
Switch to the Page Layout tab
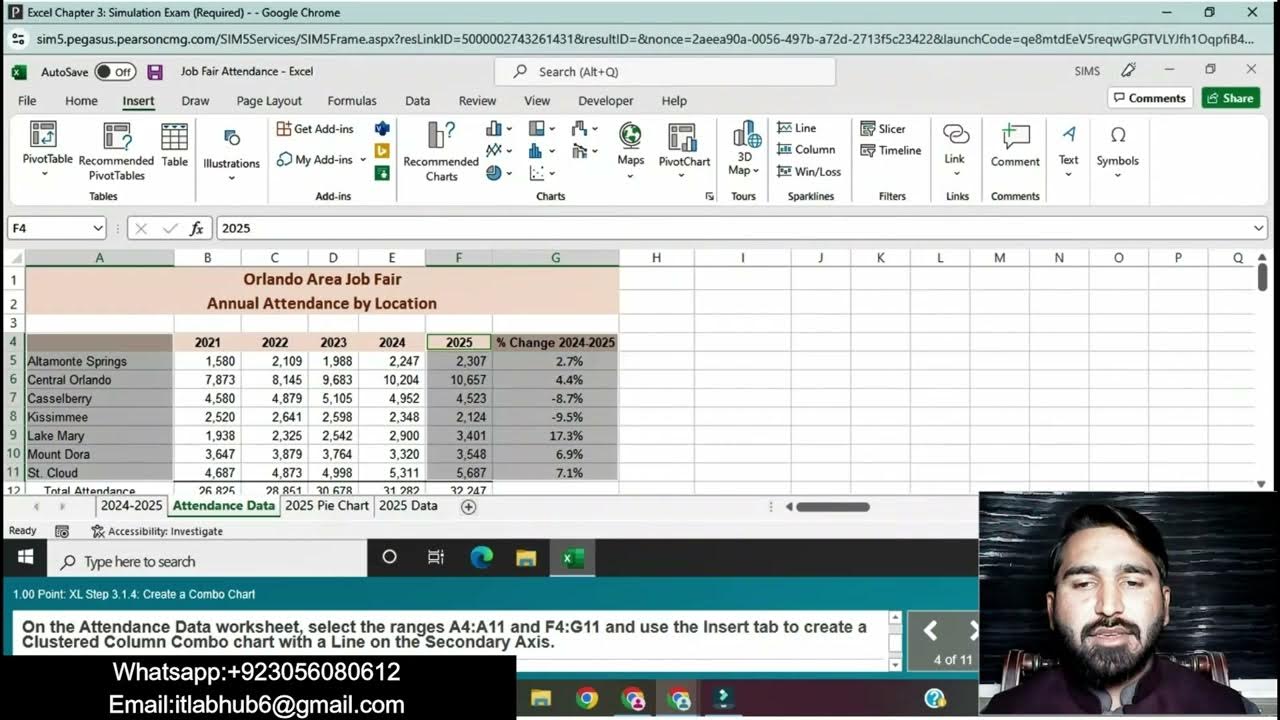[269, 101]
